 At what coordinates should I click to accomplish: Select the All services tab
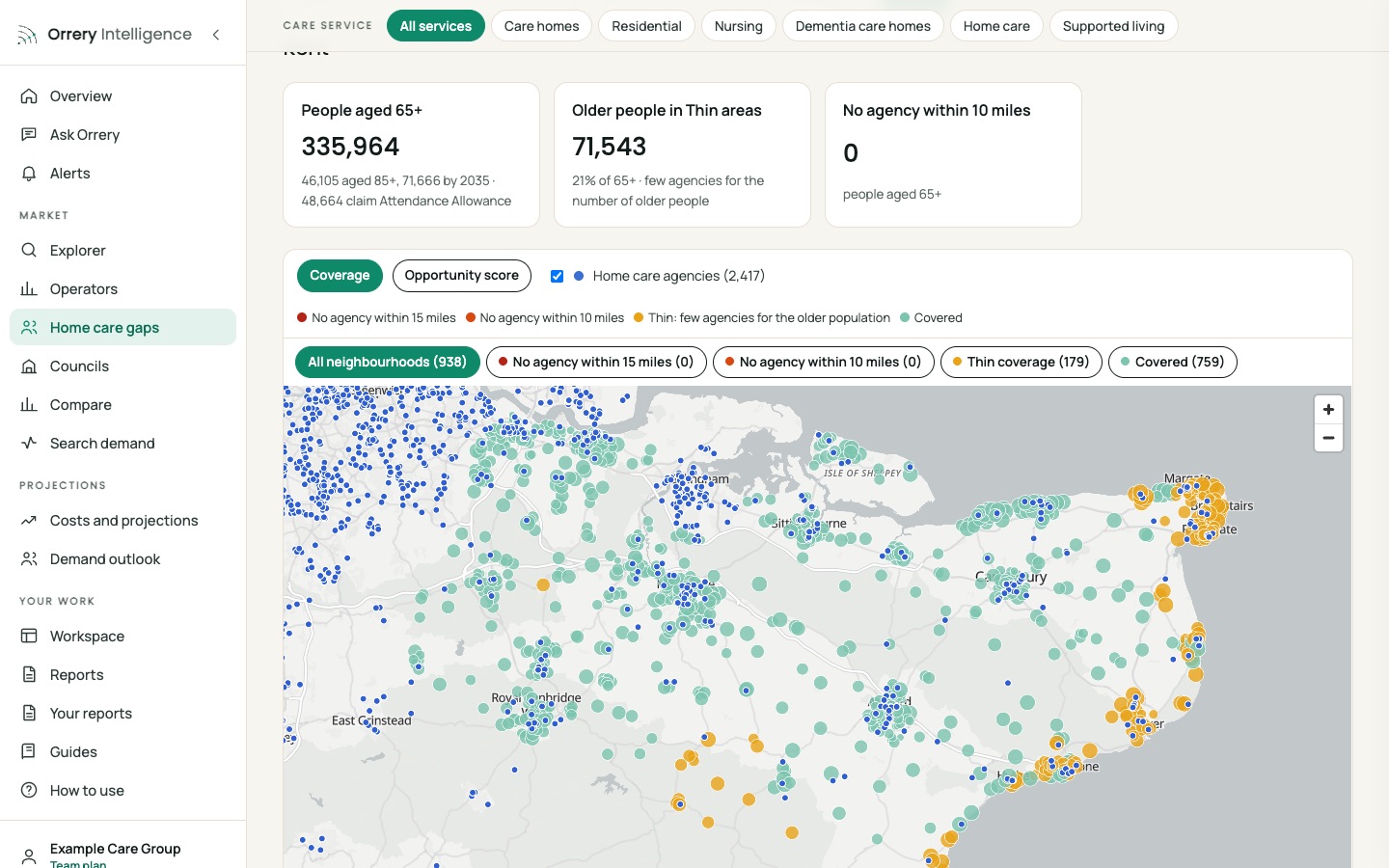tap(436, 26)
